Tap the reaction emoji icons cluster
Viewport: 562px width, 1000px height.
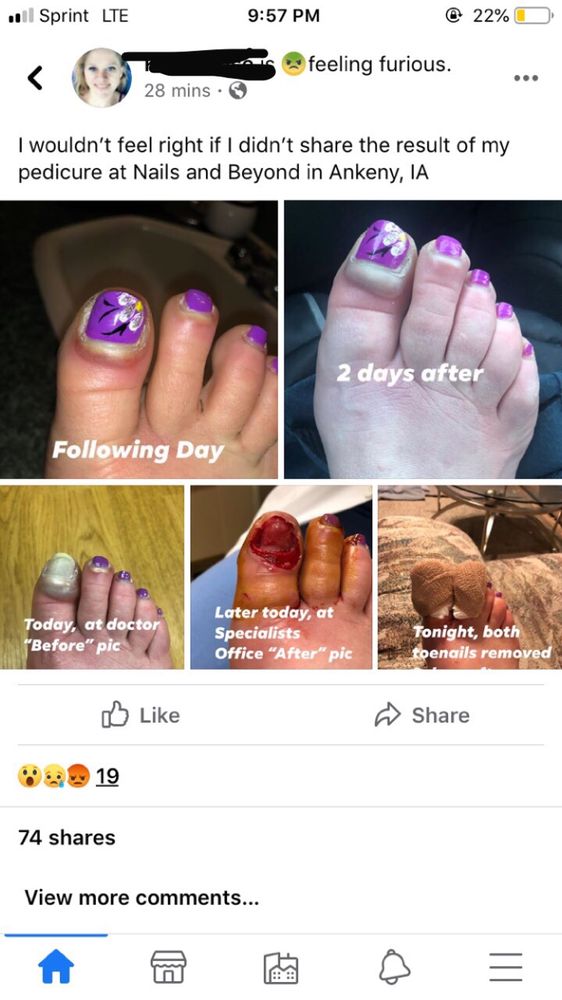click(x=54, y=776)
